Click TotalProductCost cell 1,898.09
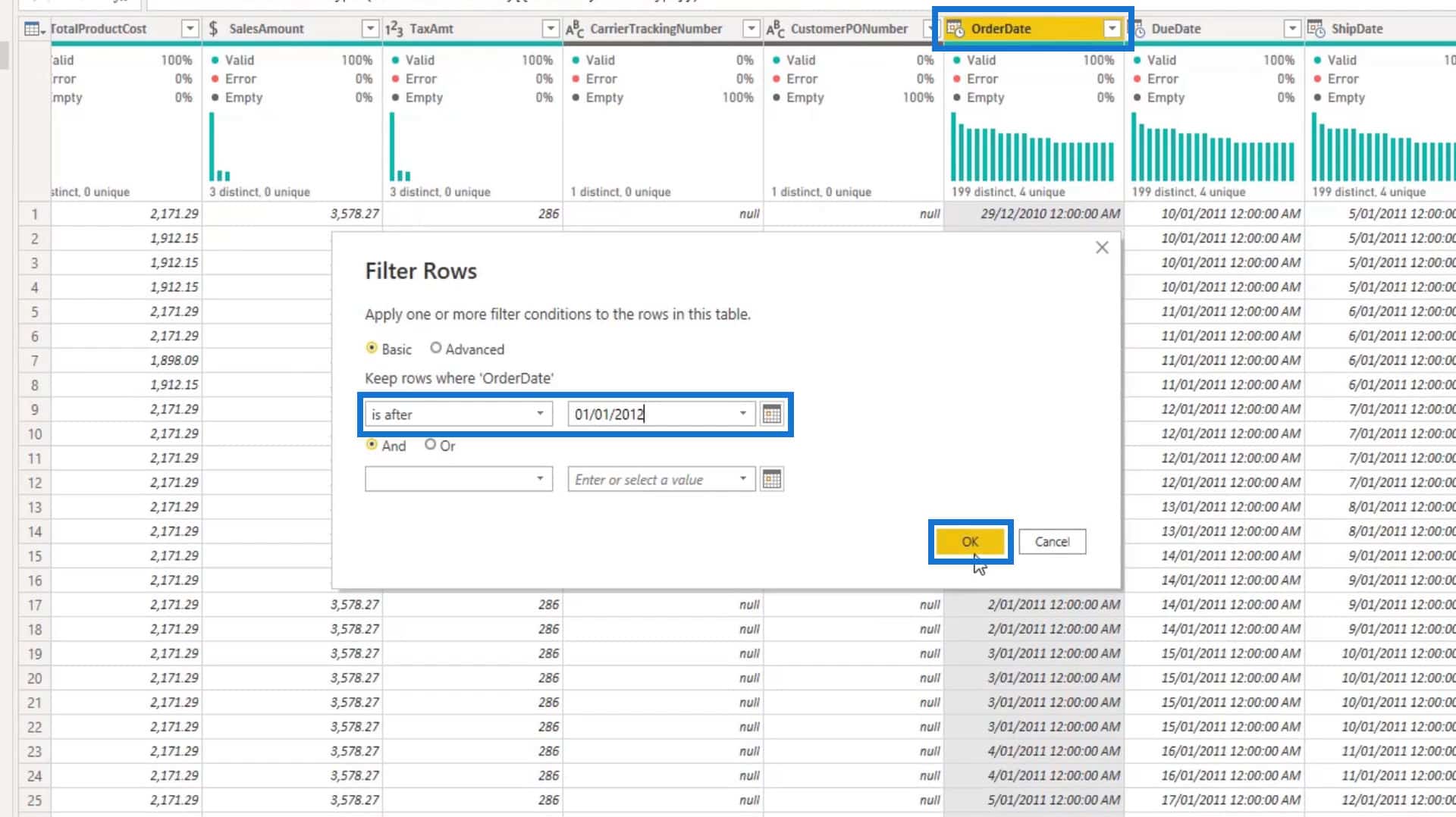Screen dimensions: 1456x817 pyautogui.click(x=126, y=360)
